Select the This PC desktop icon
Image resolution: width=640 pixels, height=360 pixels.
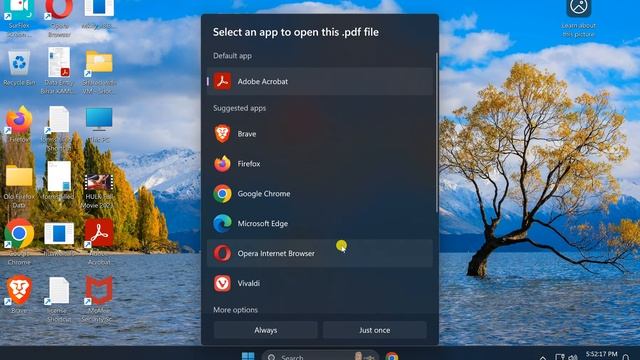pyautogui.click(x=99, y=124)
